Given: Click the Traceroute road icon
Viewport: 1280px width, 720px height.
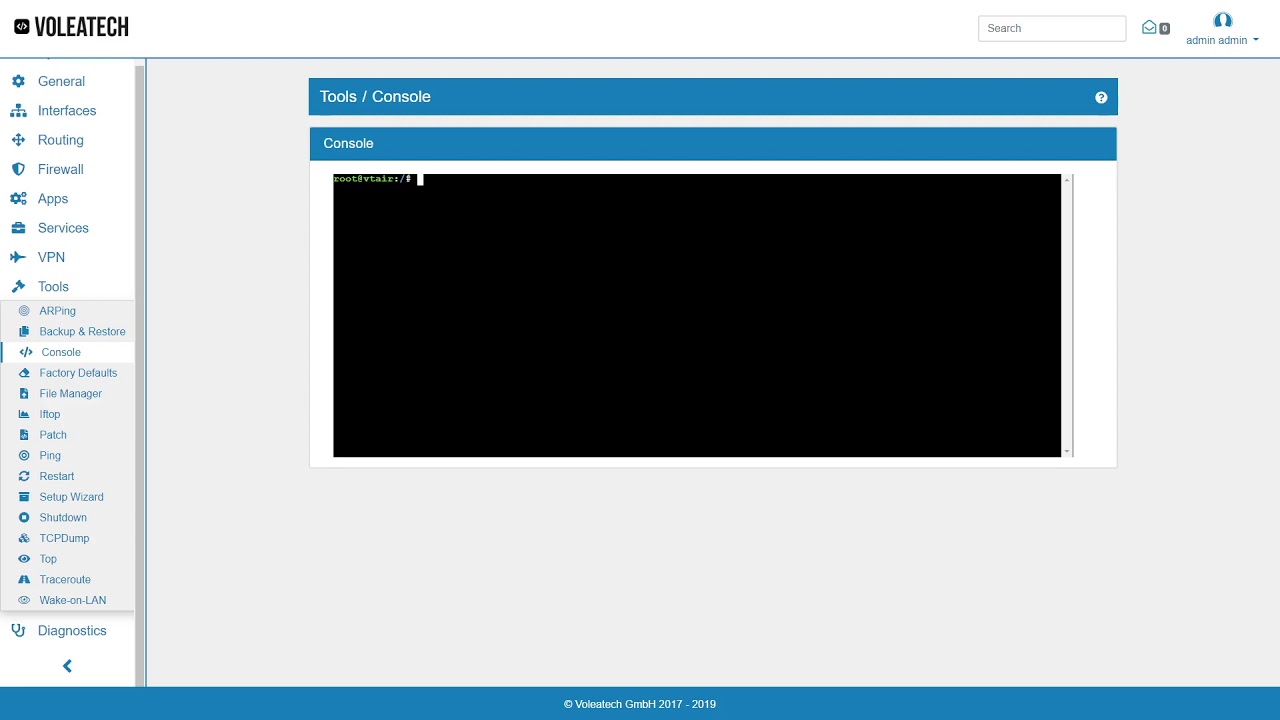Looking at the screenshot, I should (x=24, y=579).
